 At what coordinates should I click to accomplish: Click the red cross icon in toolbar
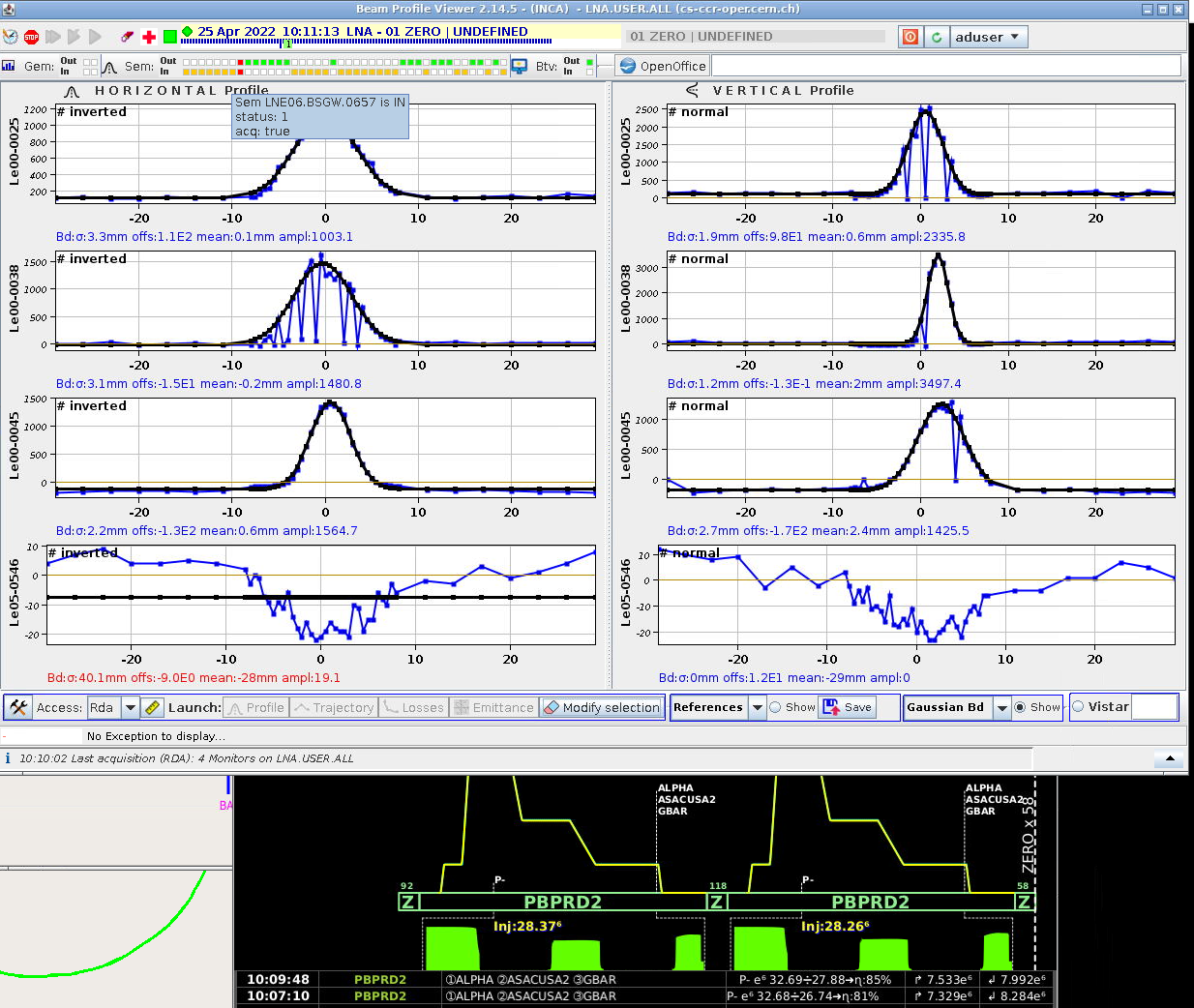[149, 37]
